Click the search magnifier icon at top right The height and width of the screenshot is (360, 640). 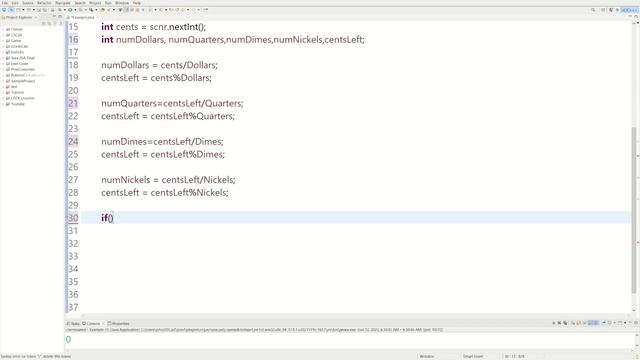593,10
